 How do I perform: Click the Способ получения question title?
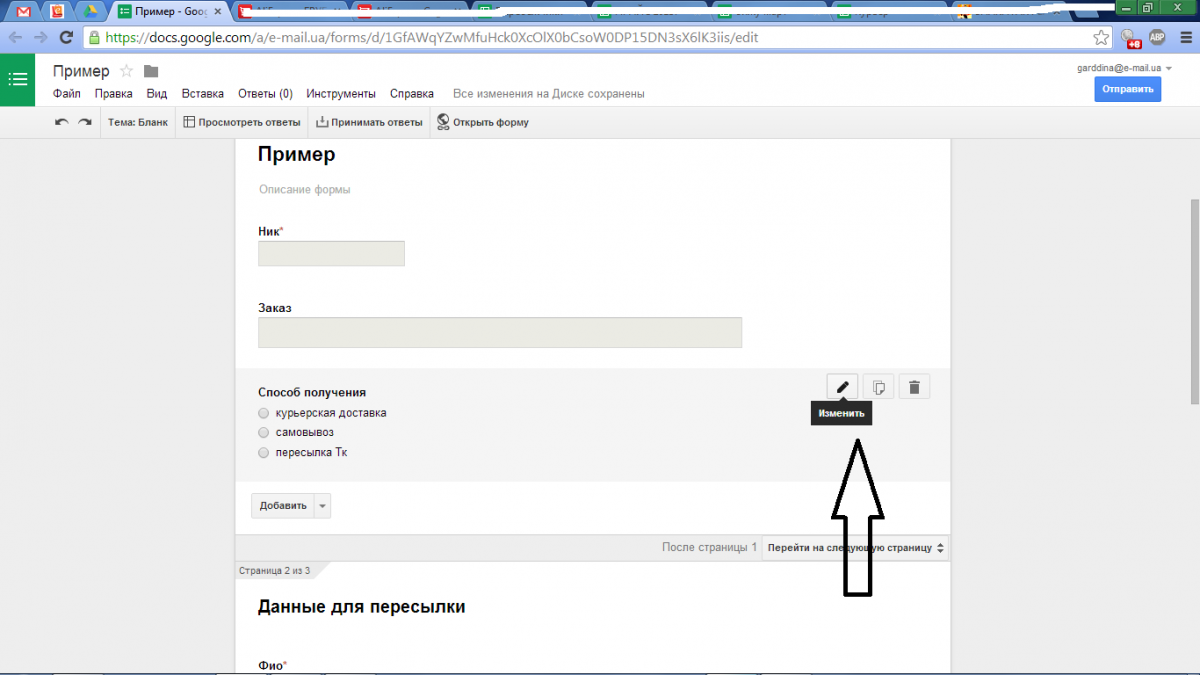click(x=312, y=393)
